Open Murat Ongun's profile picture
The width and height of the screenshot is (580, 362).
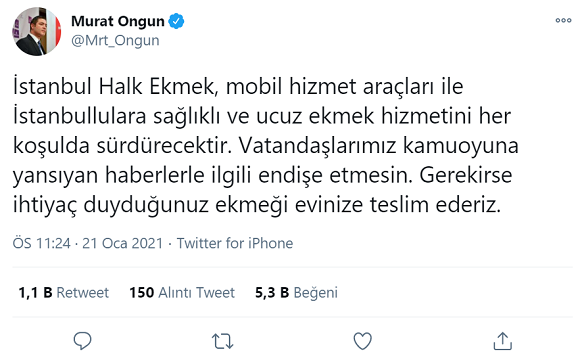pos(37,31)
